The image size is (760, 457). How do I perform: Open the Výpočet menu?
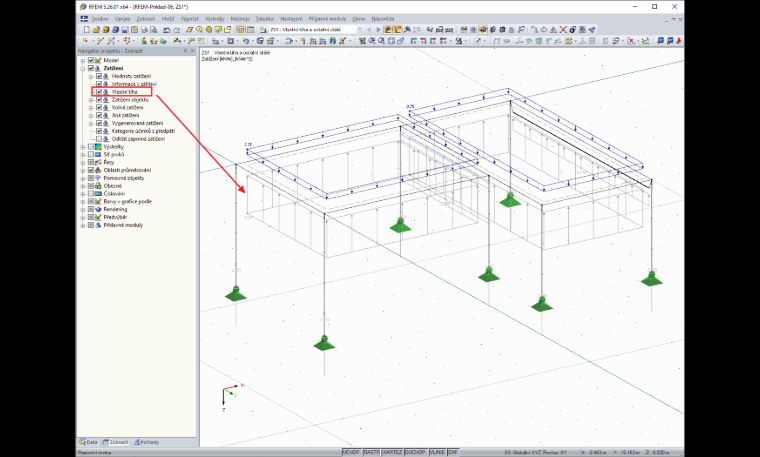[x=190, y=19]
